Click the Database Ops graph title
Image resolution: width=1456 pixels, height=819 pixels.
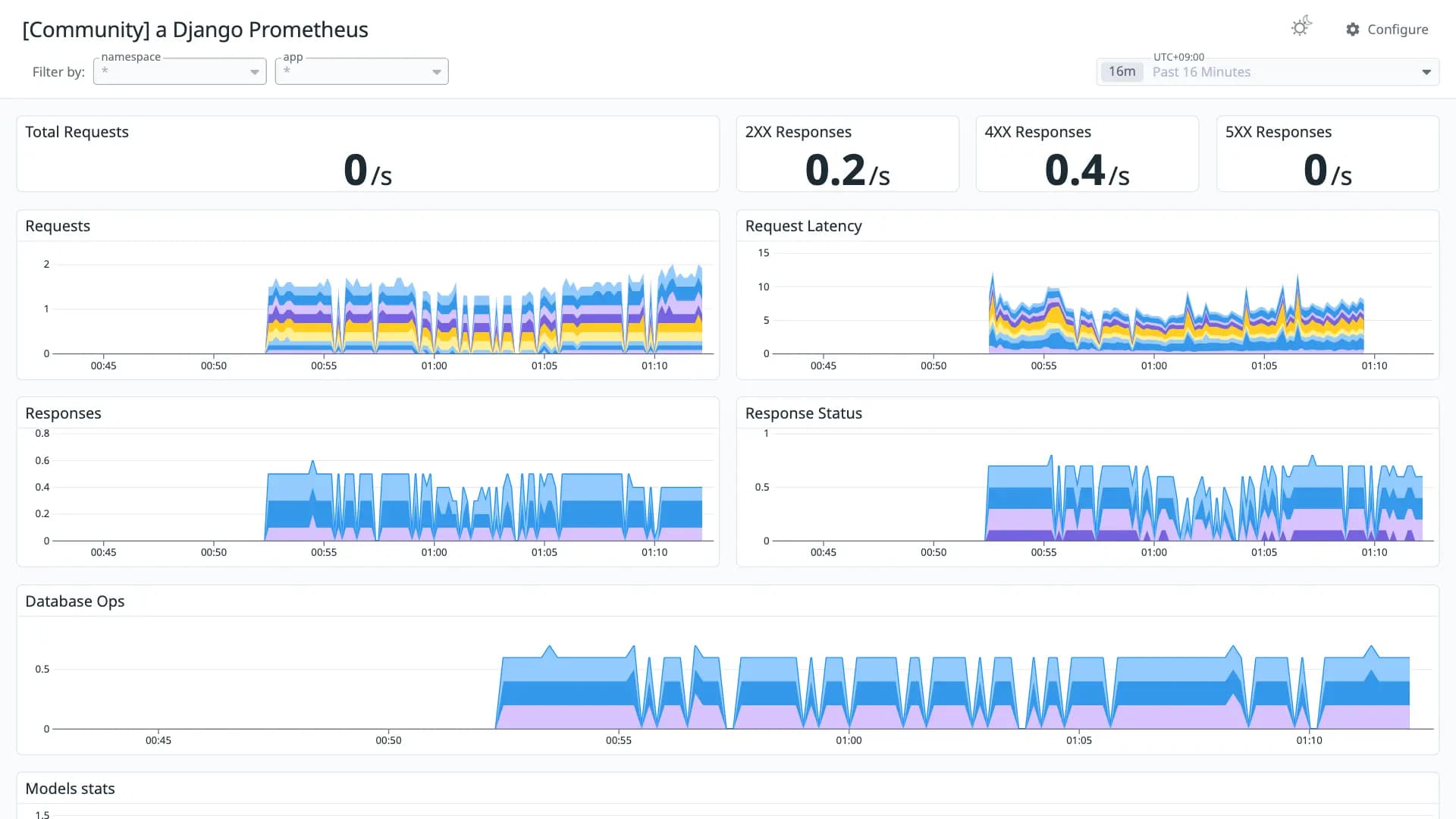click(74, 601)
